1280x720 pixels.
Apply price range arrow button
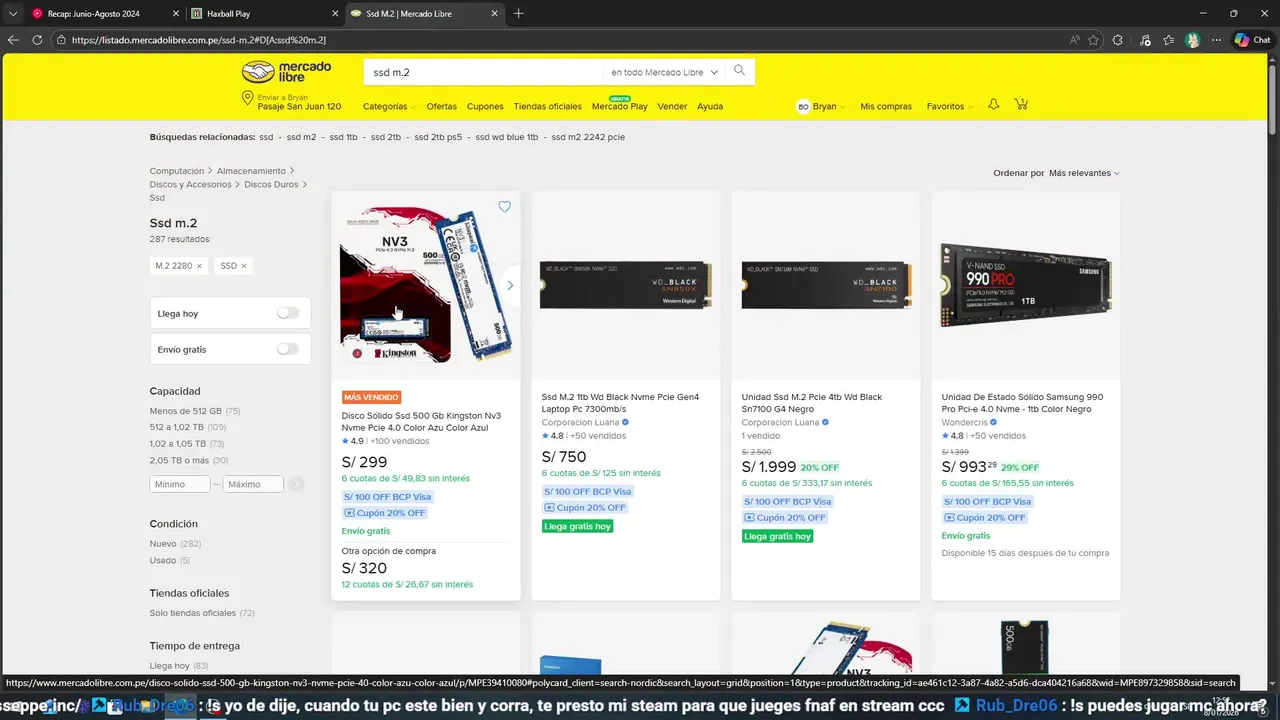[296, 484]
